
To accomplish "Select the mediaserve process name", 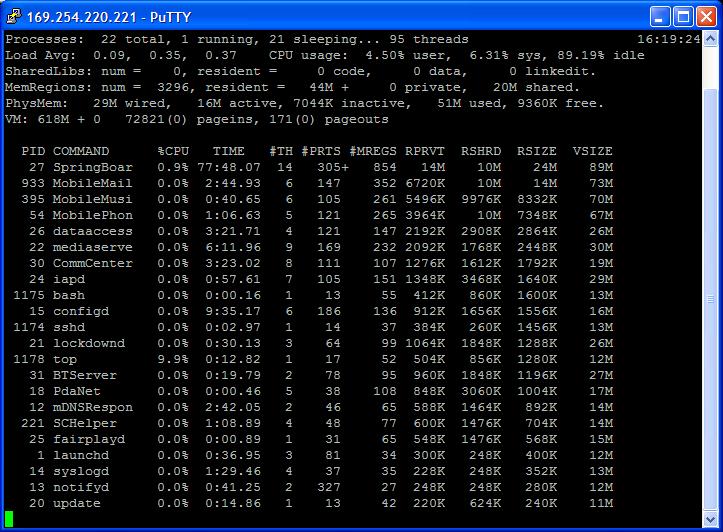I will tap(93, 247).
